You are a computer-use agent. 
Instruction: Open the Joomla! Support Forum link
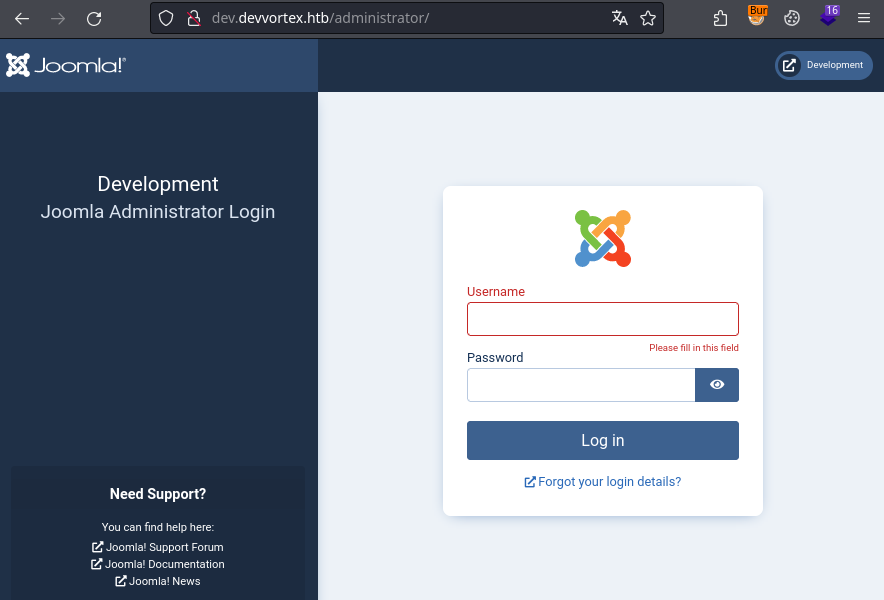(158, 547)
